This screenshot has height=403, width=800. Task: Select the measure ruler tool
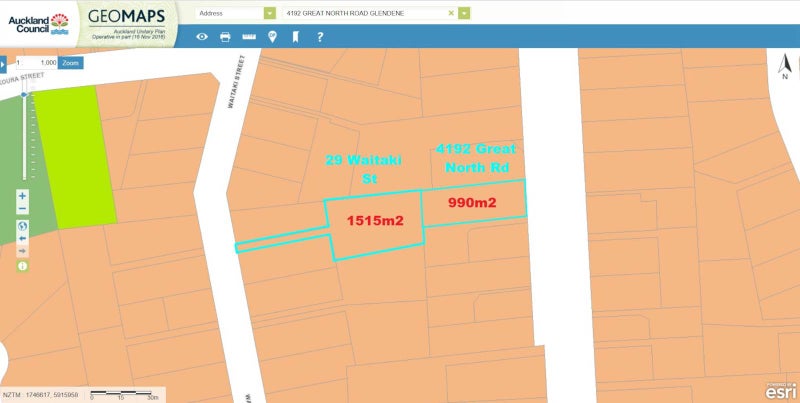(x=249, y=37)
